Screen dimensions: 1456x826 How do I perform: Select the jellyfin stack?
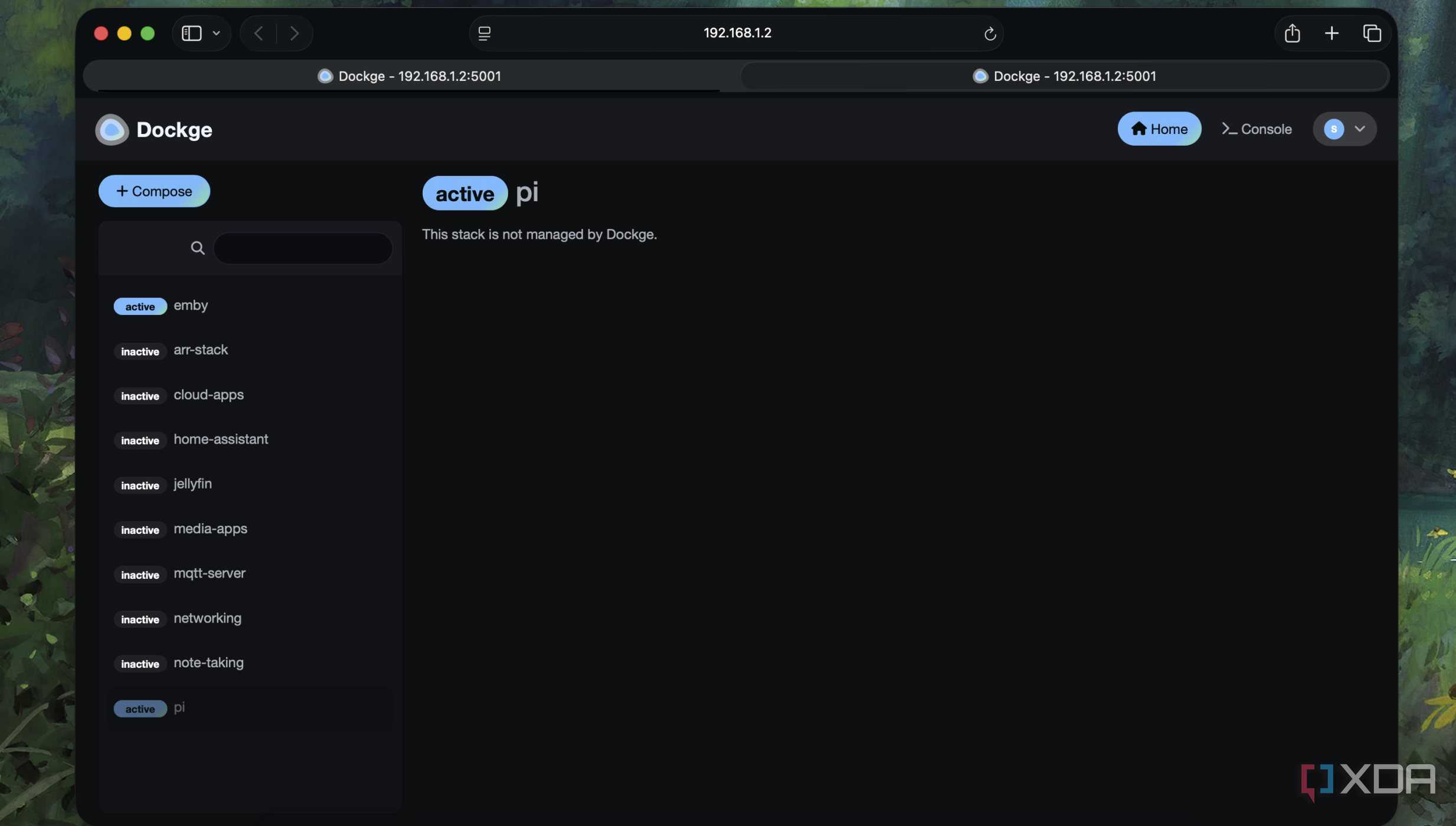pyautogui.click(x=250, y=484)
